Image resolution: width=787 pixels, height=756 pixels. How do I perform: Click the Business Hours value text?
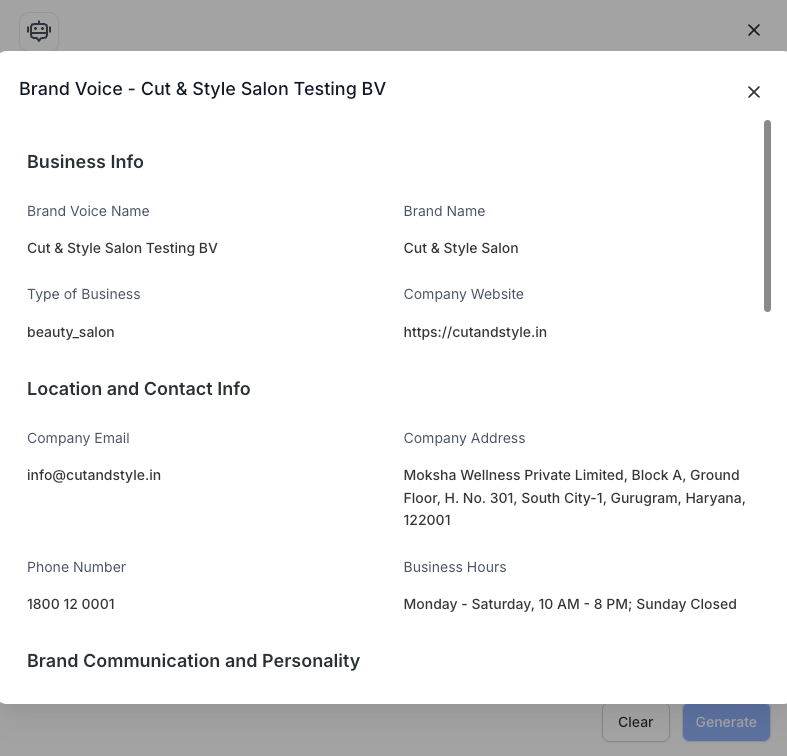point(570,604)
